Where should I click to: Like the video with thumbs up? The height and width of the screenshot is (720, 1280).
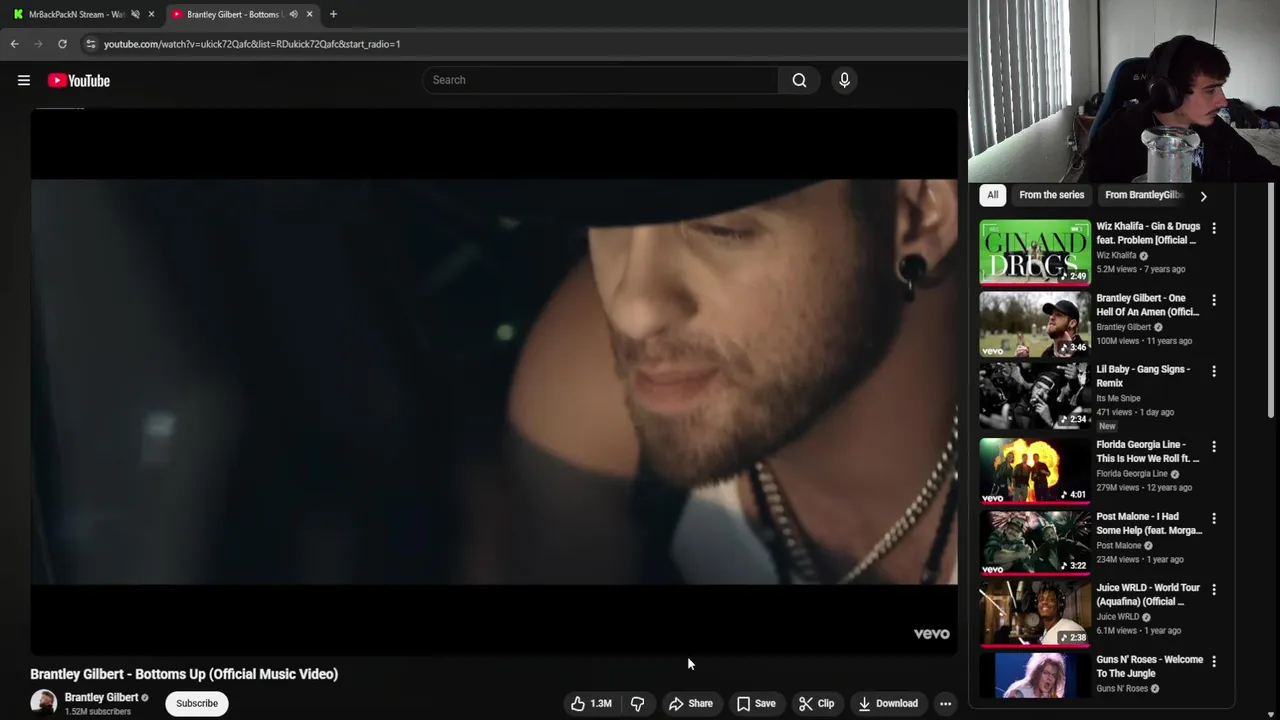591,703
